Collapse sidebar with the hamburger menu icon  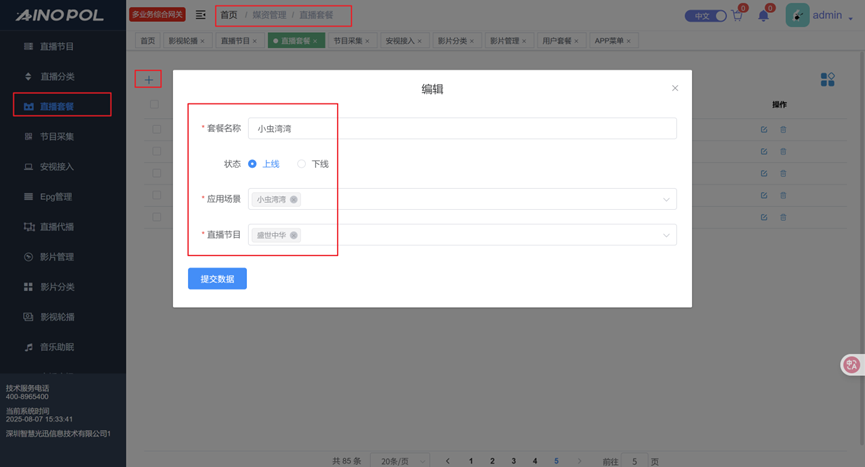pos(201,15)
